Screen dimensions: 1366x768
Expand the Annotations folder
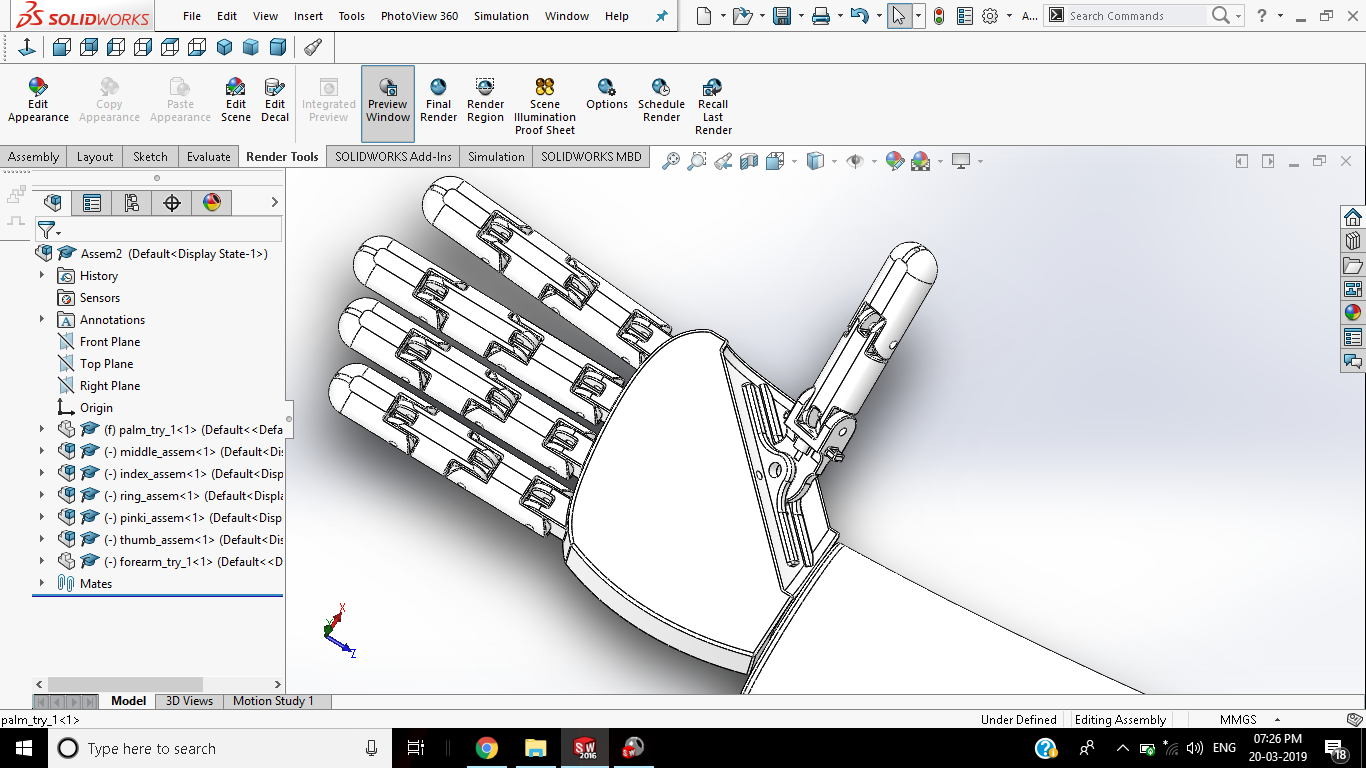[42, 320]
